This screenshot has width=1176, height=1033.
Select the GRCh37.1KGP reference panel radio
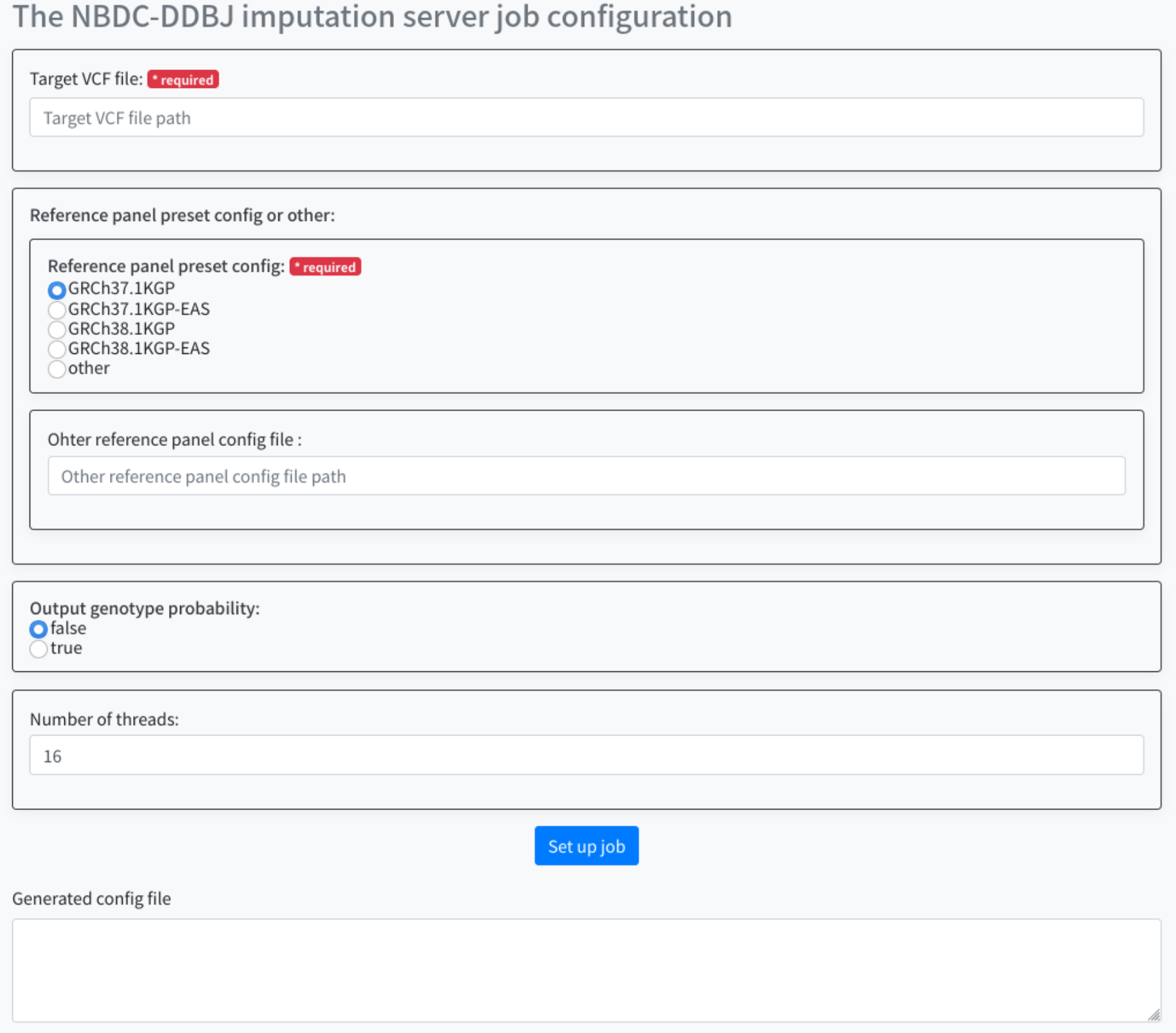click(57, 290)
